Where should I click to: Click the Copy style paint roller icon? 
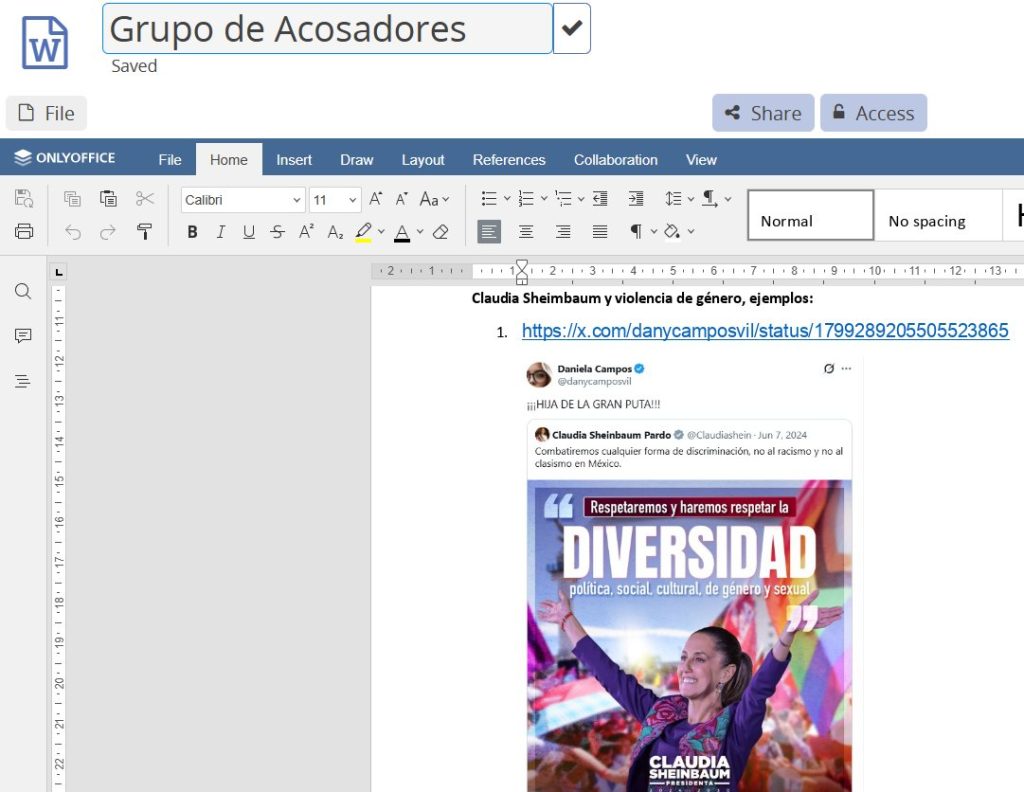(x=145, y=232)
